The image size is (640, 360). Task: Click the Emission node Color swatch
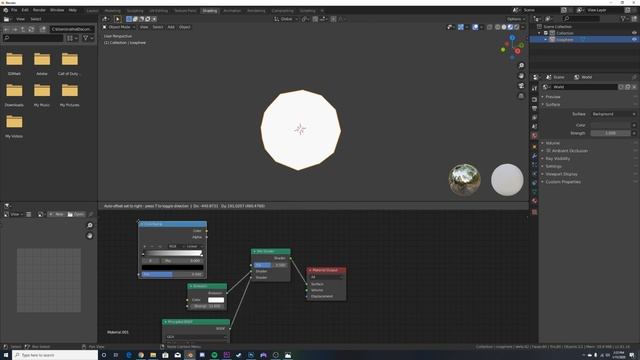(x=216, y=300)
